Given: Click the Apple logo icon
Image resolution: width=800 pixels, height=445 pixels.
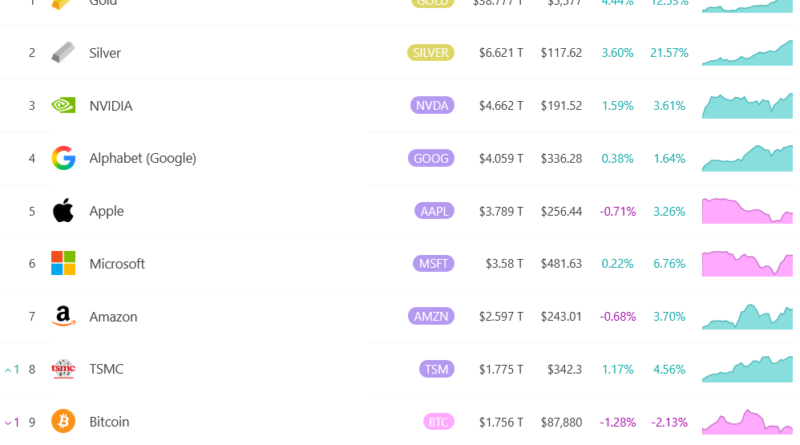Looking at the screenshot, I should pos(63,211).
